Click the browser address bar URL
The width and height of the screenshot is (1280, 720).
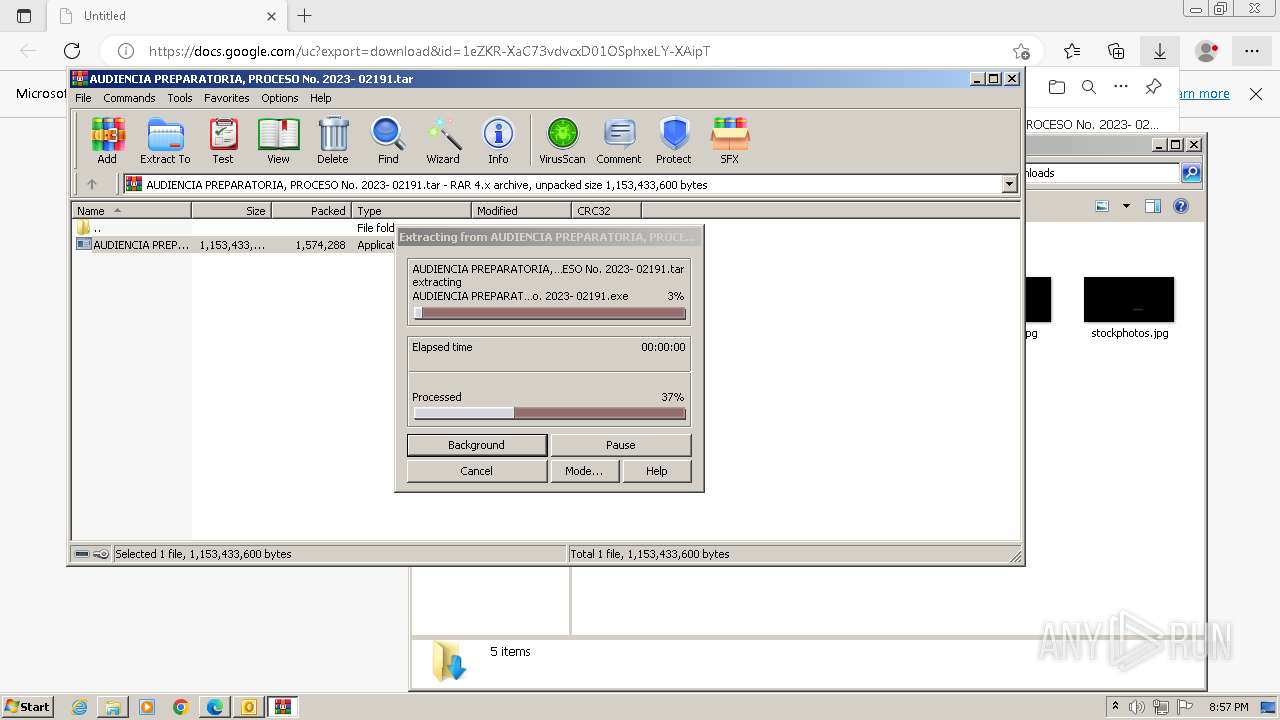pos(429,51)
